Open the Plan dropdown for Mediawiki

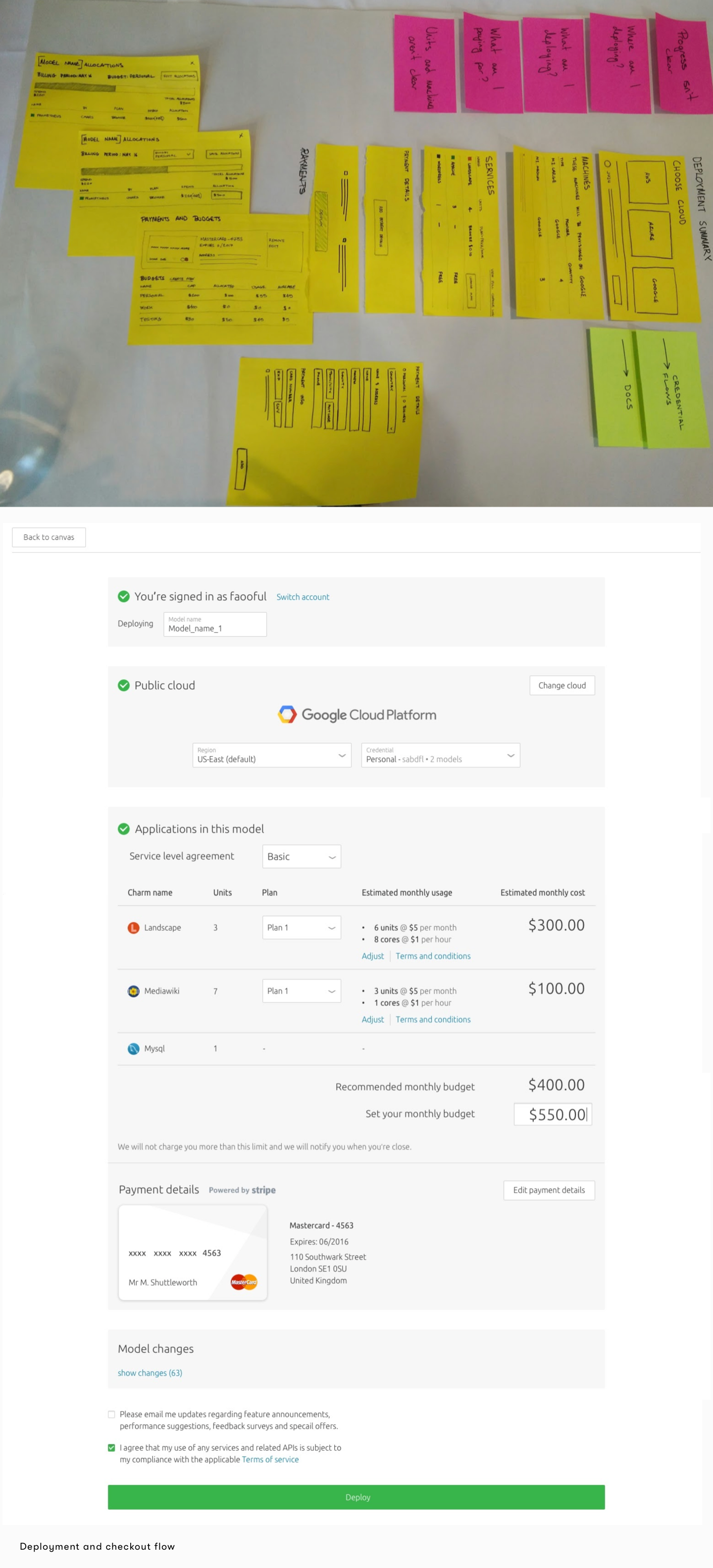302,991
